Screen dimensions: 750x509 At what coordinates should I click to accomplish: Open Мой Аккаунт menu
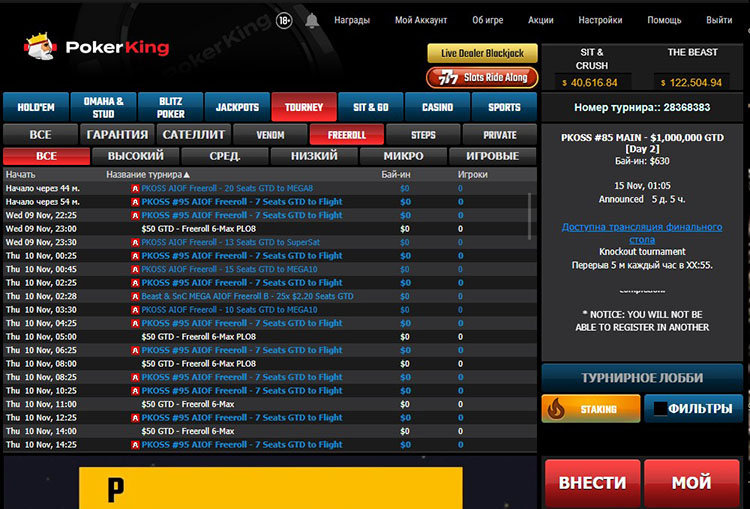[421, 20]
